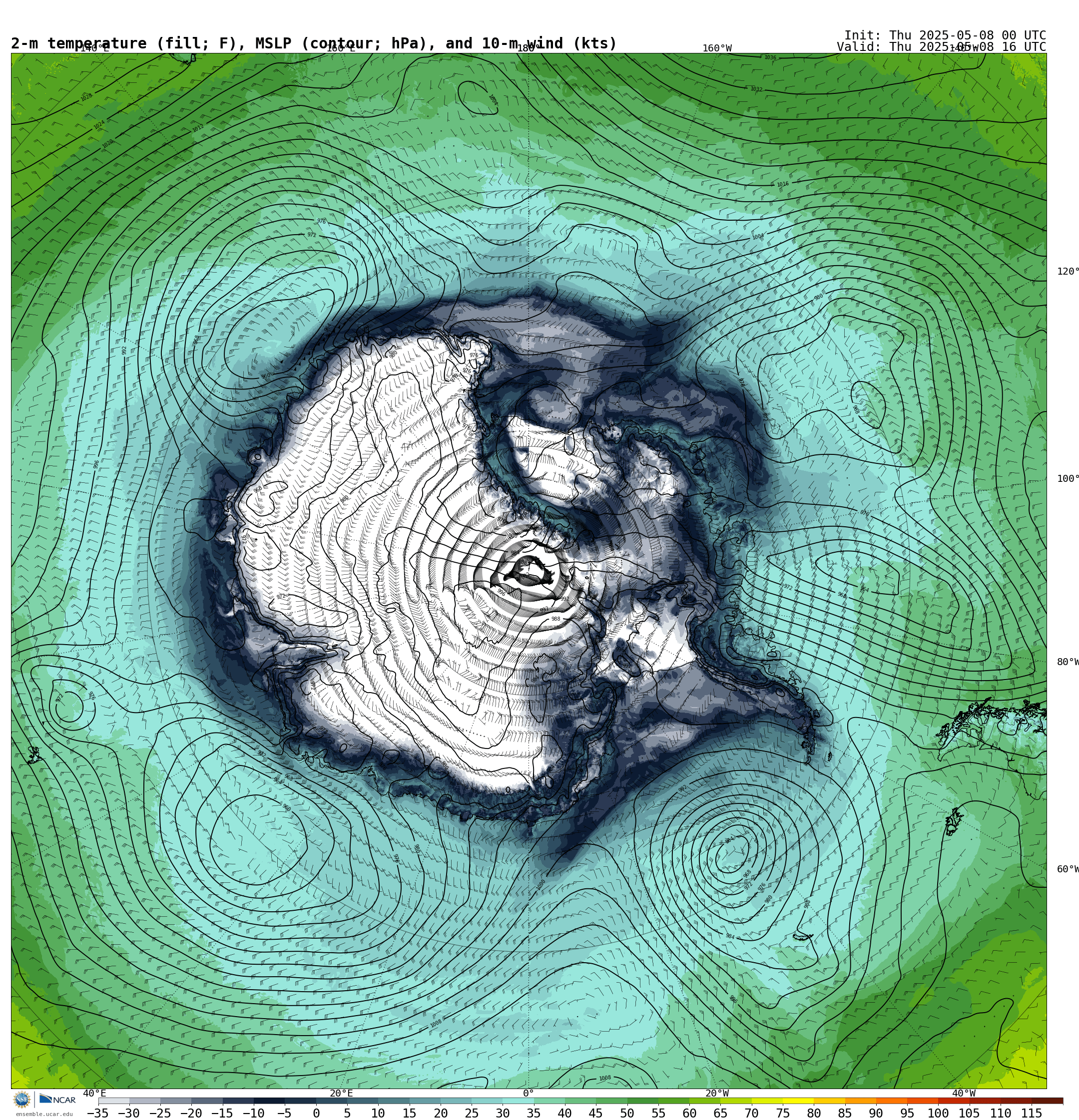The image size is (1079, 1120).
Task: Click the '-35' colorbar tick label
Action: (97, 1113)
